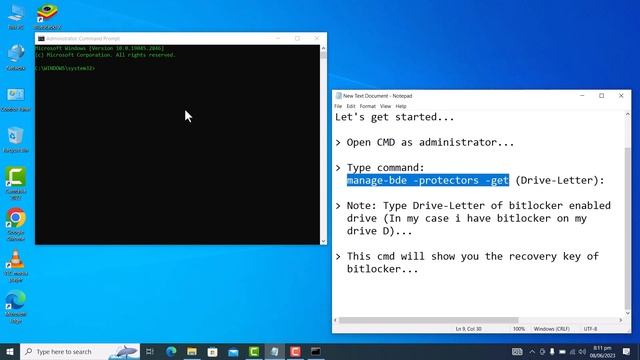Launch Google Chrome desktop shortcut
Viewport: 640px width, 360px height.
[16, 224]
